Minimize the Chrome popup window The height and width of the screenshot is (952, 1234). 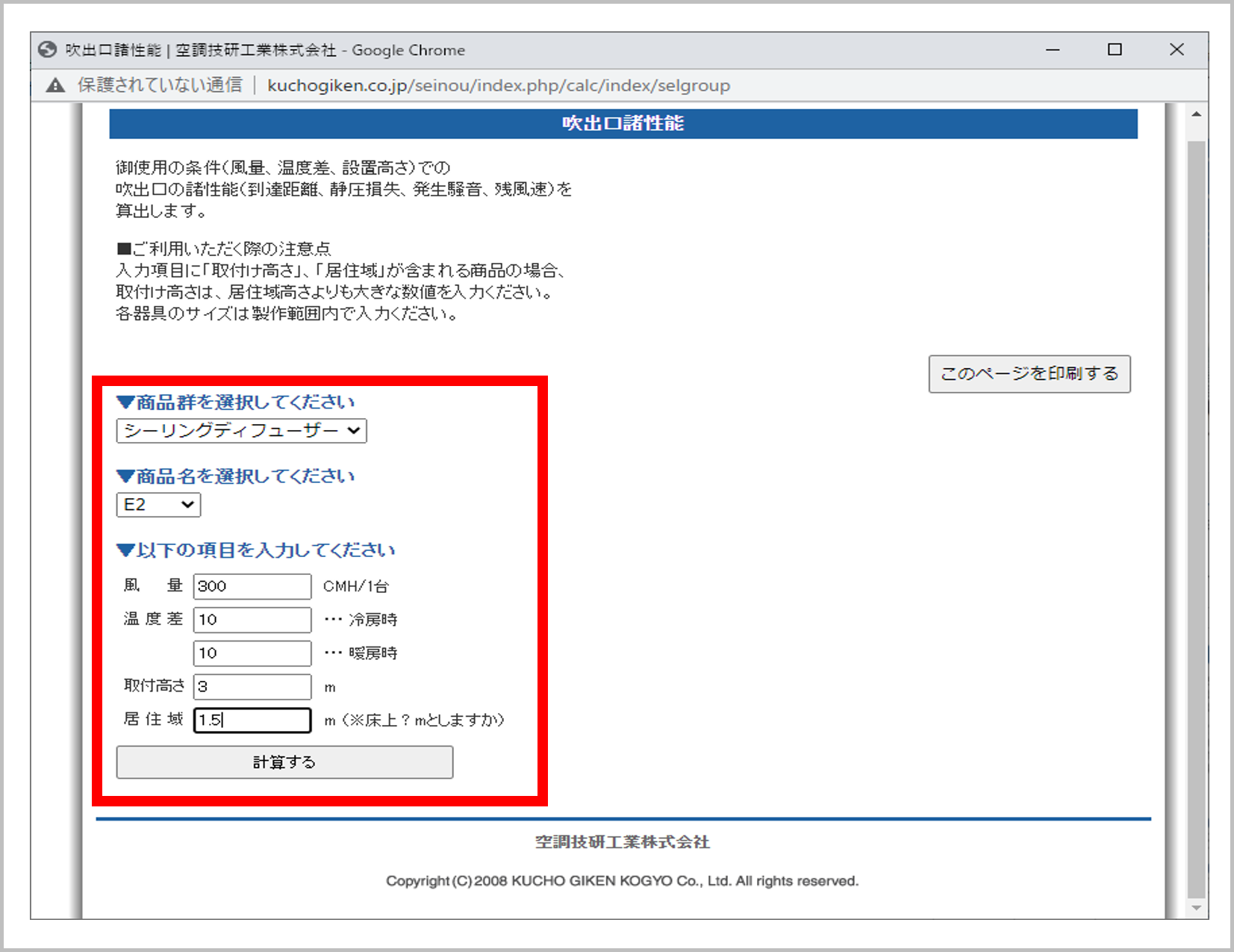1053,50
